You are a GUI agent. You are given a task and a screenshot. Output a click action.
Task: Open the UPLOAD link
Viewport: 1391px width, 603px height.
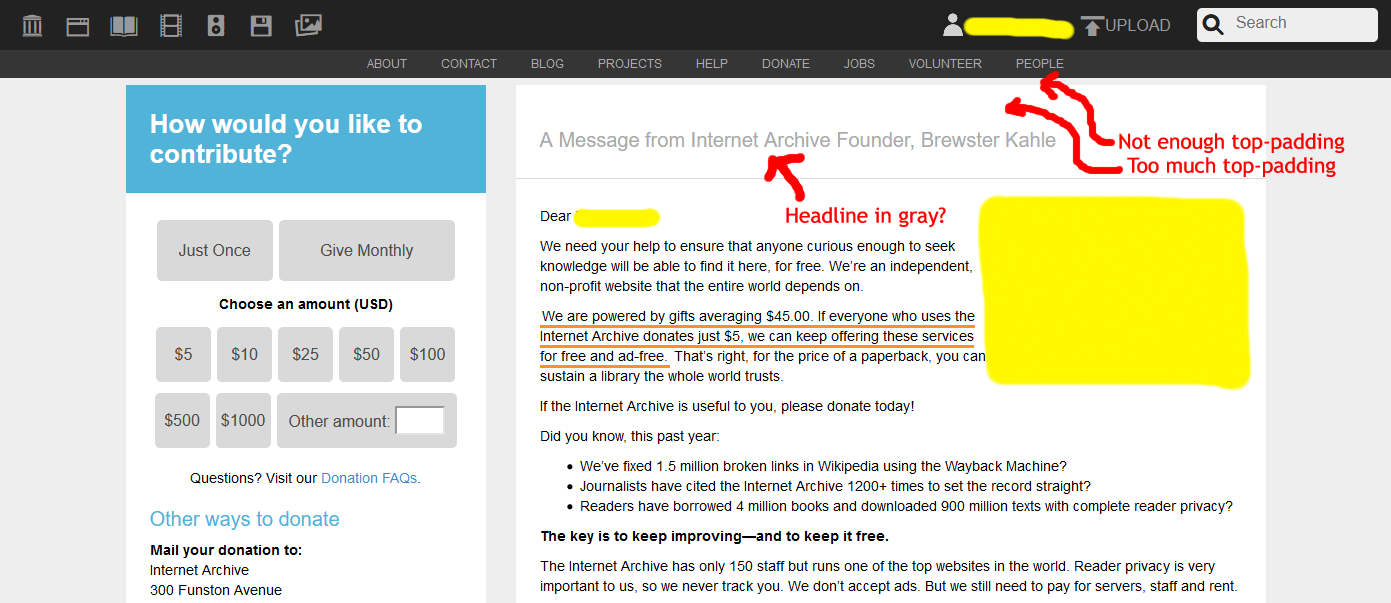pos(1137,26)
